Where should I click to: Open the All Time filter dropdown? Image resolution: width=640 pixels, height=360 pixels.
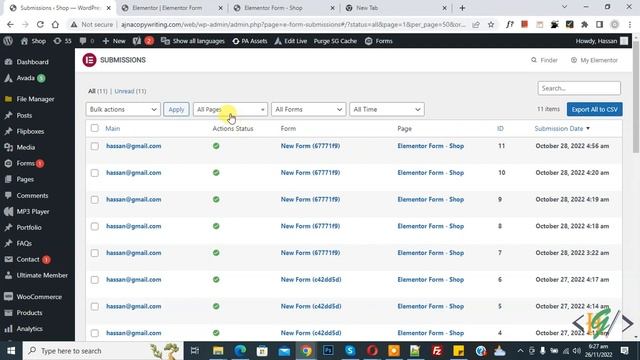tap(387, 109)
